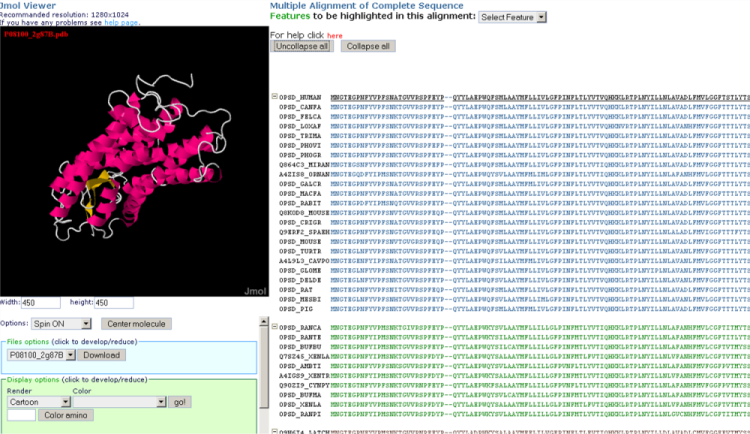Collapse the OPSD_RANCA sequence group
This screenshot has height=434, width=750.
coord(275,326)
